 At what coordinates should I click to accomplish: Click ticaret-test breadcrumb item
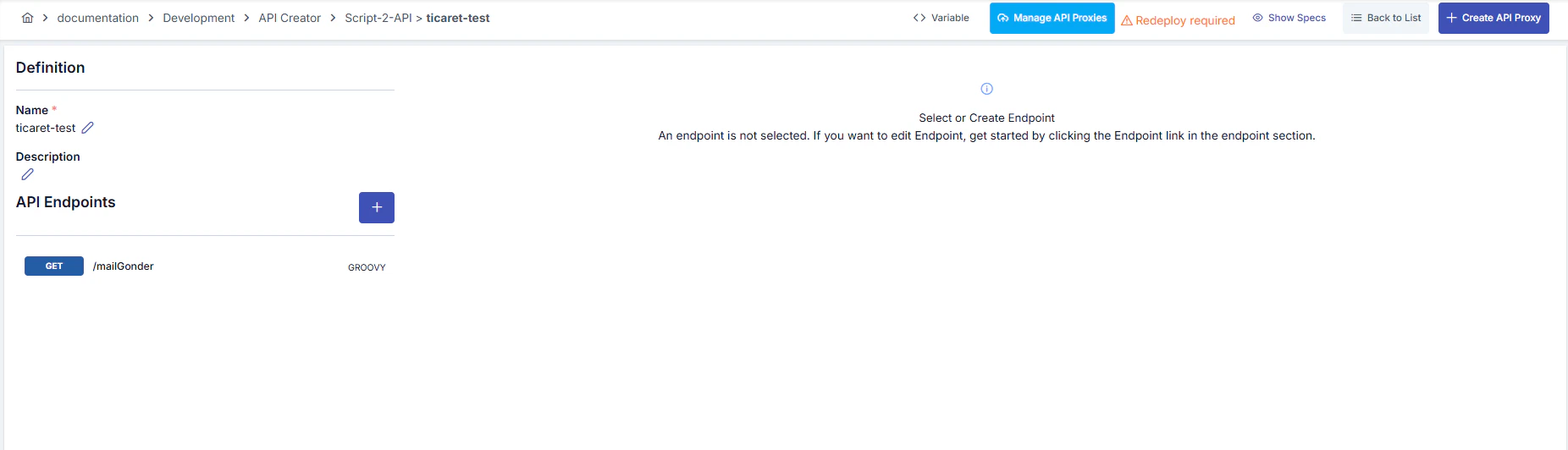point(458,18)
